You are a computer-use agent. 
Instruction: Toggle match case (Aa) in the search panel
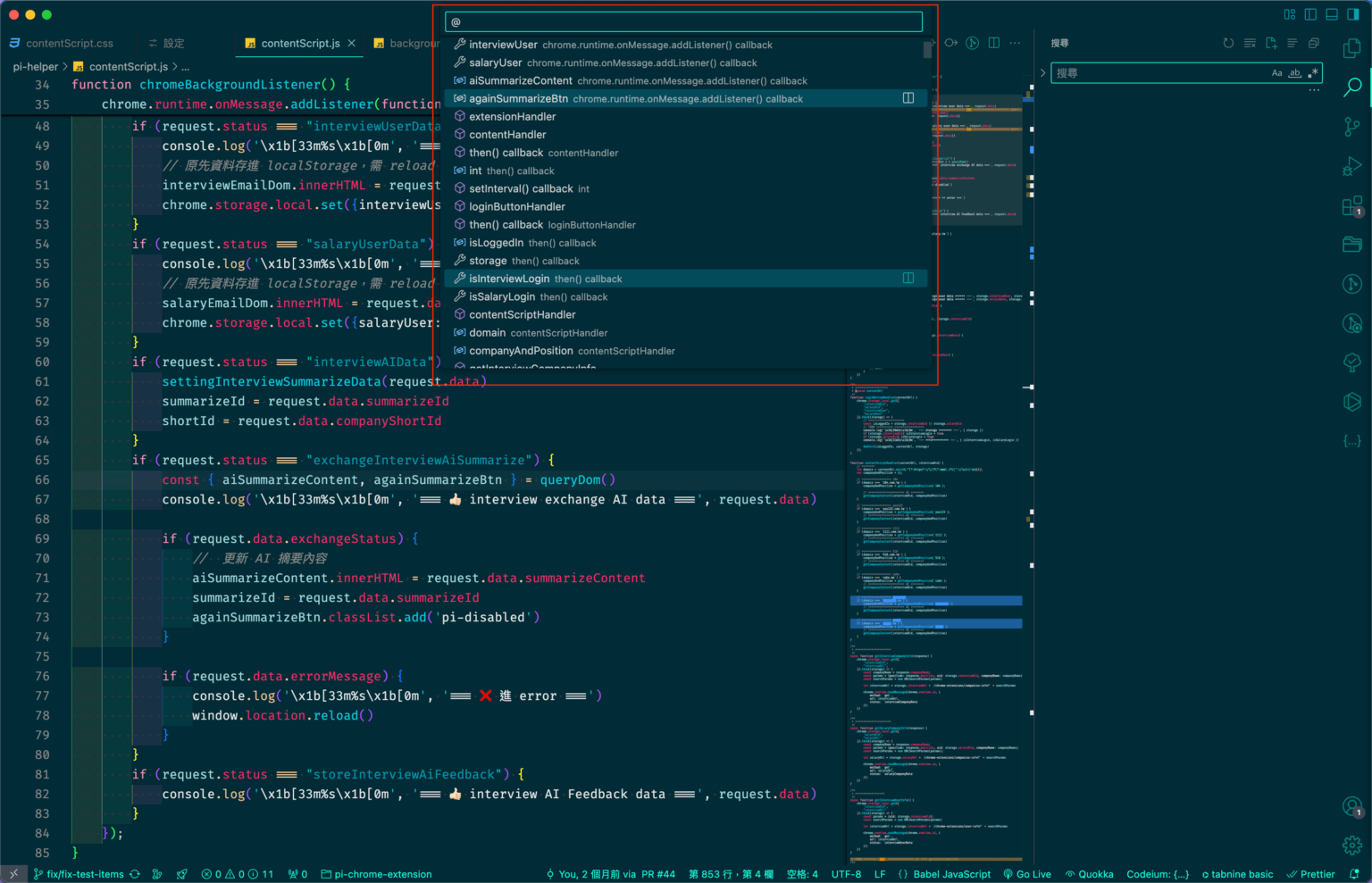point(1277,73)
